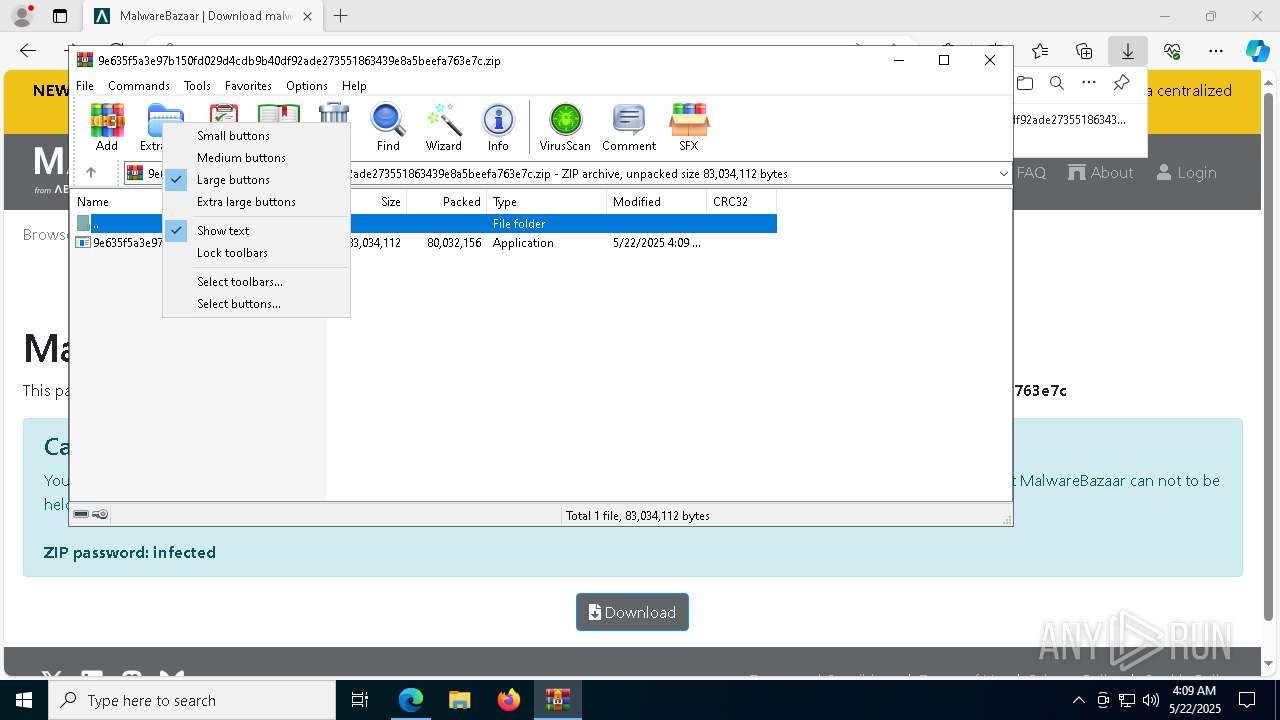
Task: Sort by Packed column header
Action: 447,201
